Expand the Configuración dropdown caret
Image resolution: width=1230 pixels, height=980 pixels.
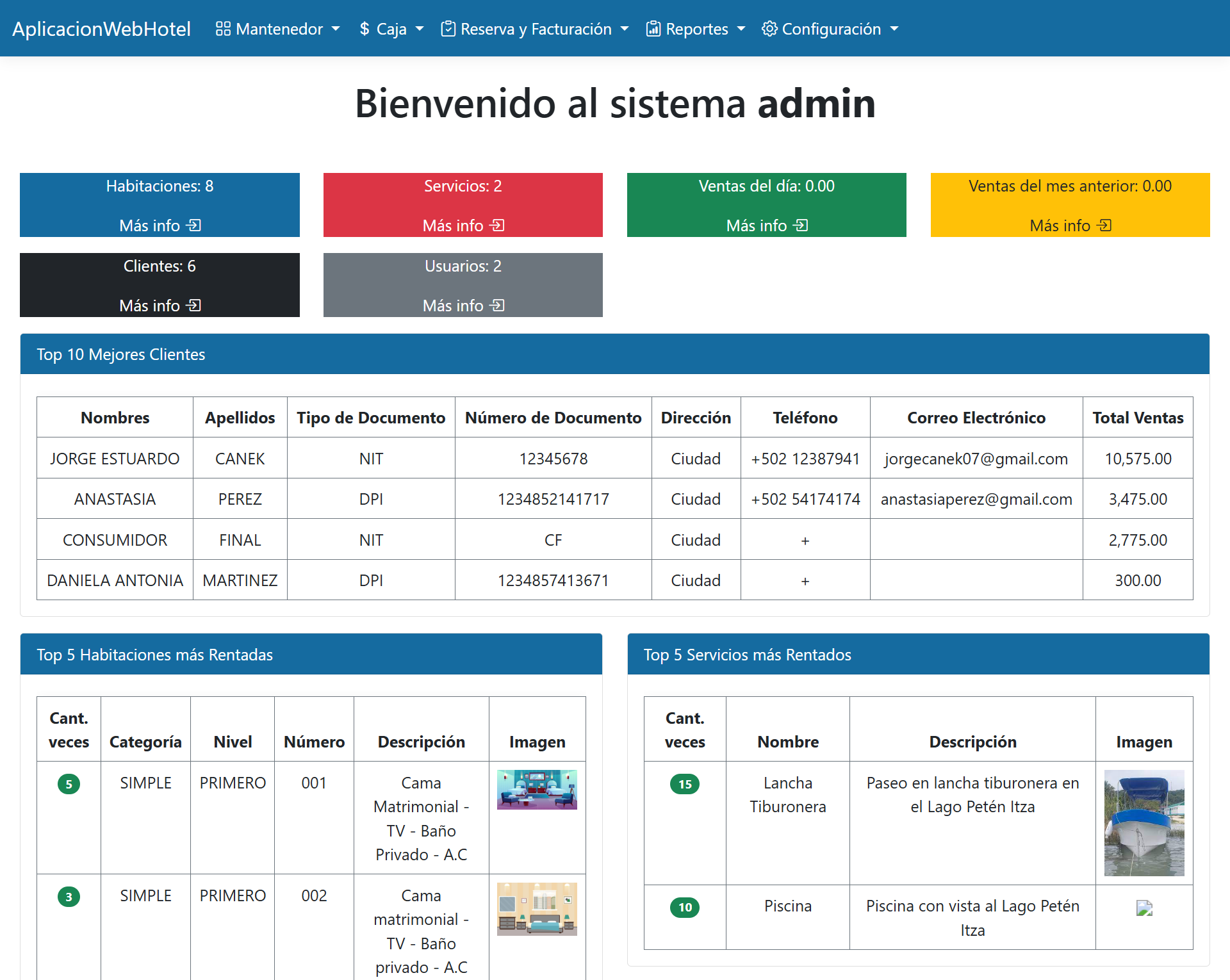[894, 29]
